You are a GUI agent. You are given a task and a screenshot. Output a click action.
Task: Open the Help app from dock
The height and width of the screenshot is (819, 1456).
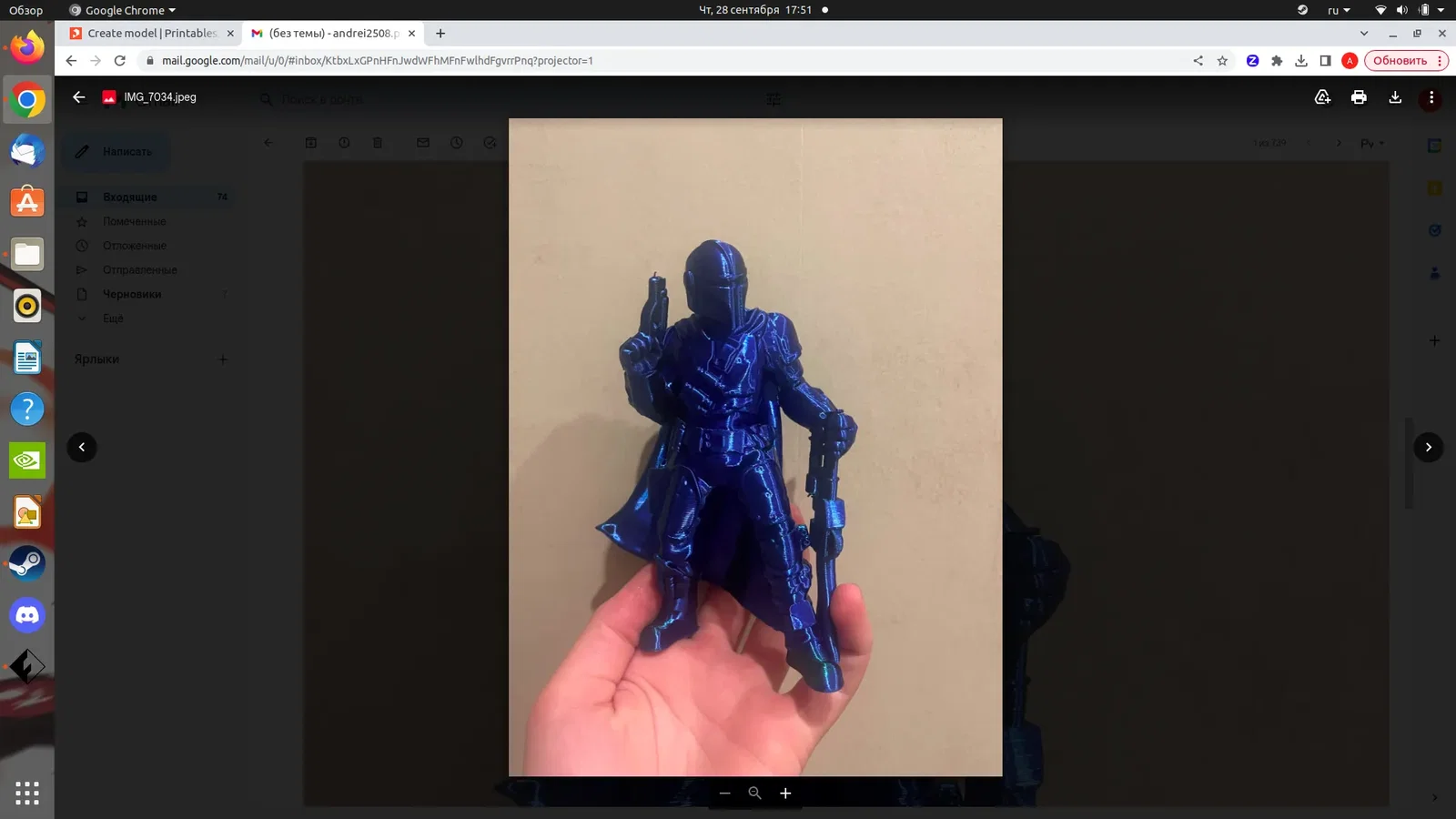(x=27, y=409)
